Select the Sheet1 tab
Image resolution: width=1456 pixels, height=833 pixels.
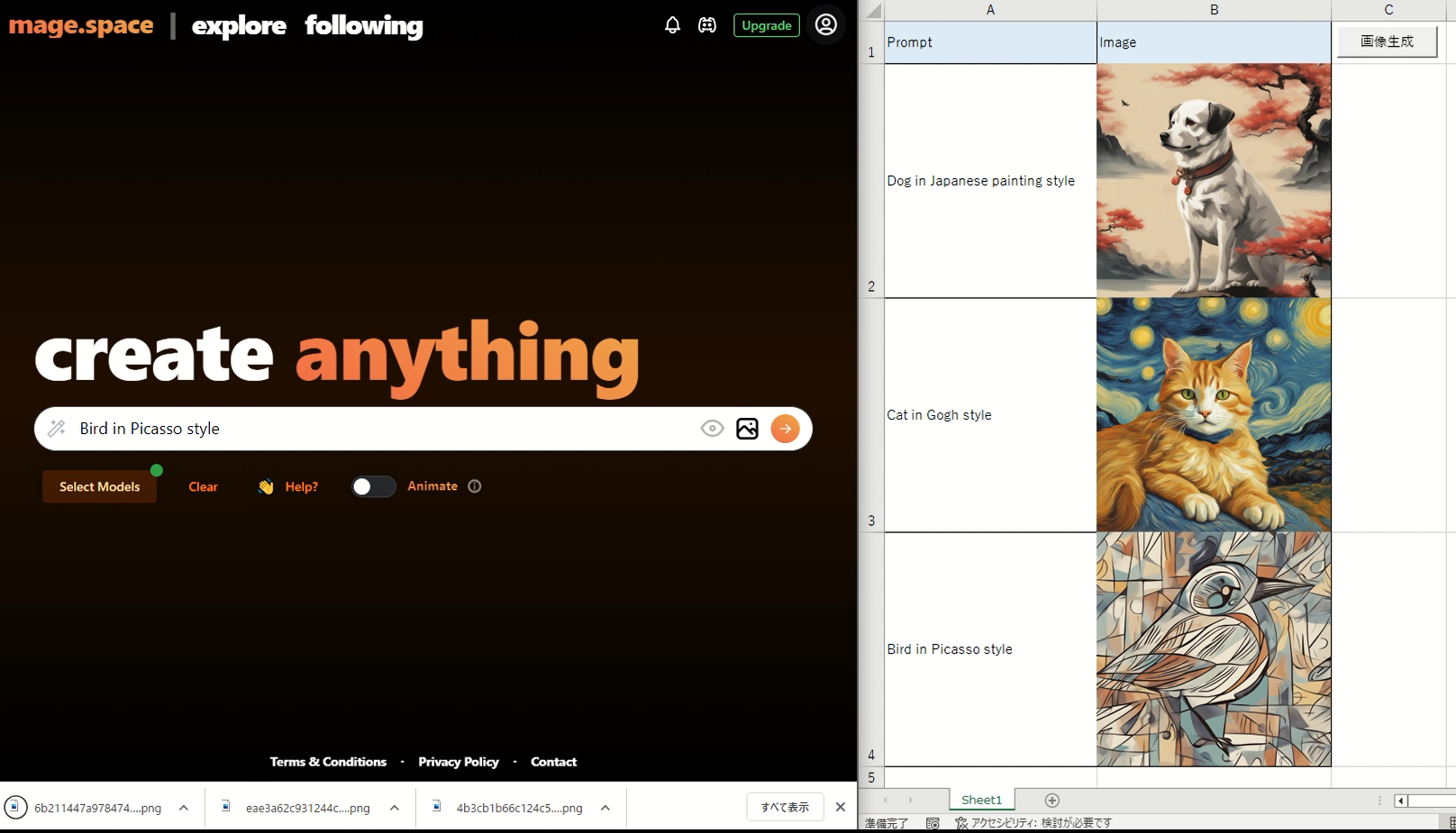pyautogui.click(x=981, y=800)
